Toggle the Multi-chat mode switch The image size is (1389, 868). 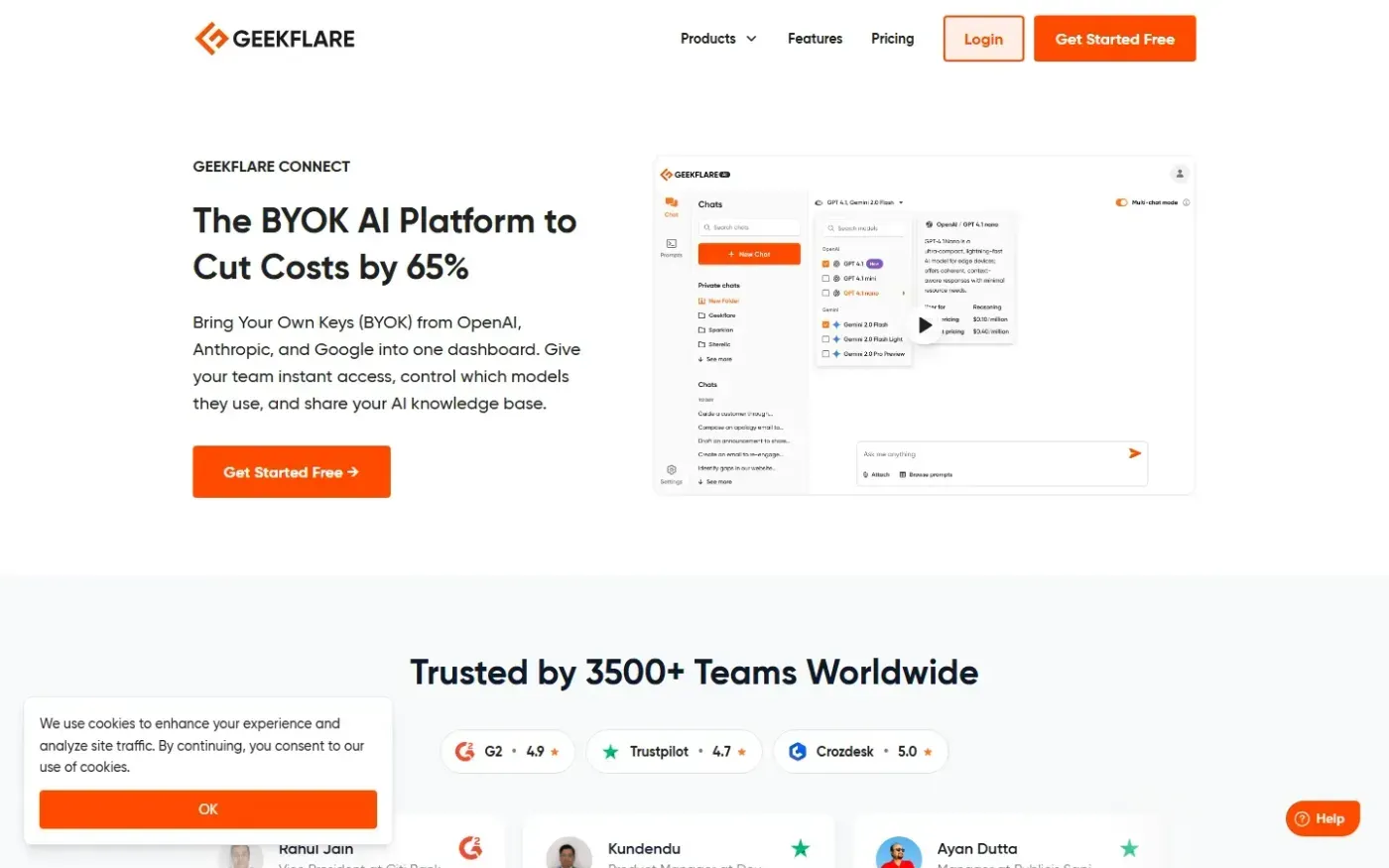click(1121, 202)
